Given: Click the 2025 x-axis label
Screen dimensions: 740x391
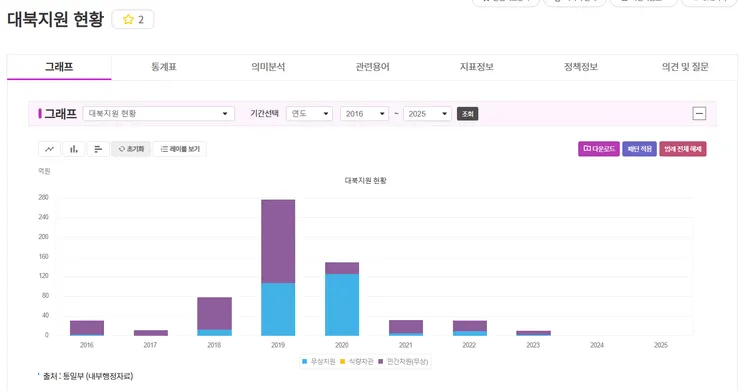Looking at the screenshot, I should [x=661, y=345].
